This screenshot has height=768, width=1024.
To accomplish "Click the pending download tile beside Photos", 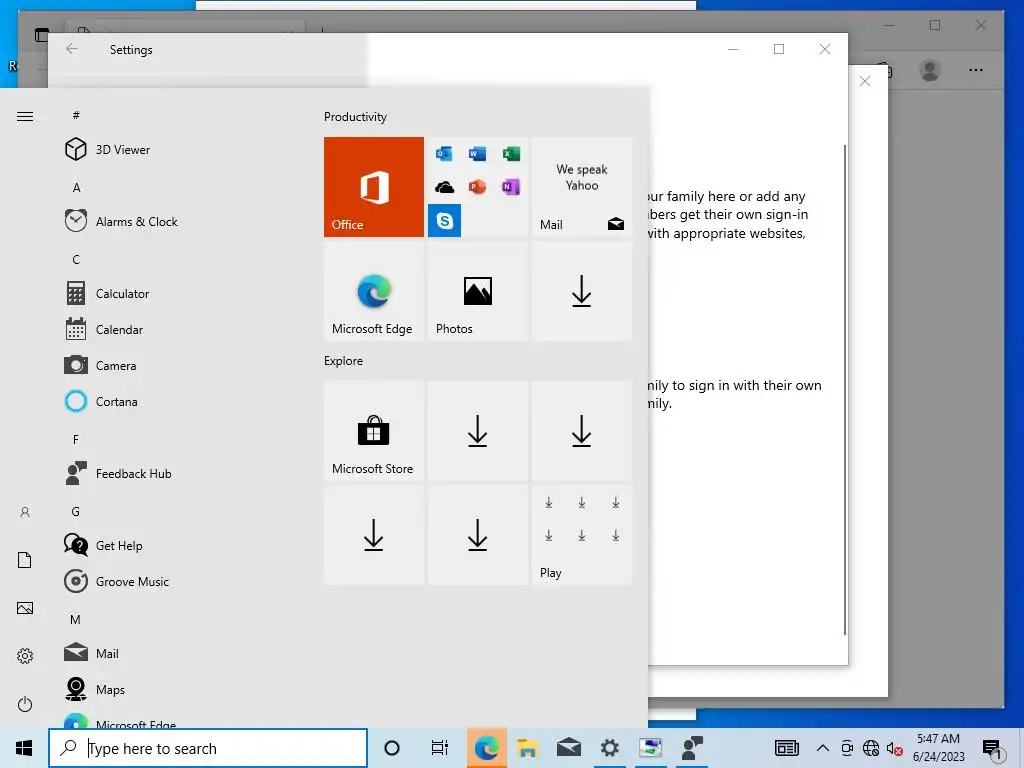I will tap(582, 291).
